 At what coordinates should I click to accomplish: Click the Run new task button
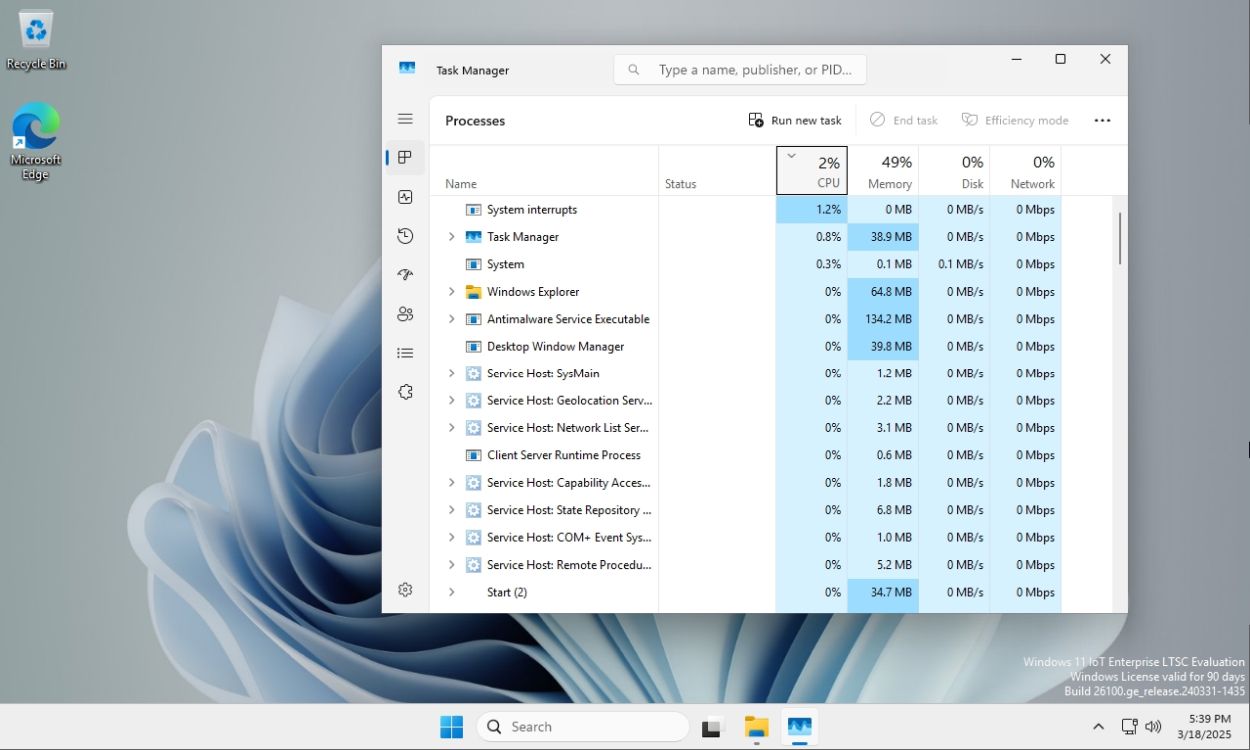[795, 119]
